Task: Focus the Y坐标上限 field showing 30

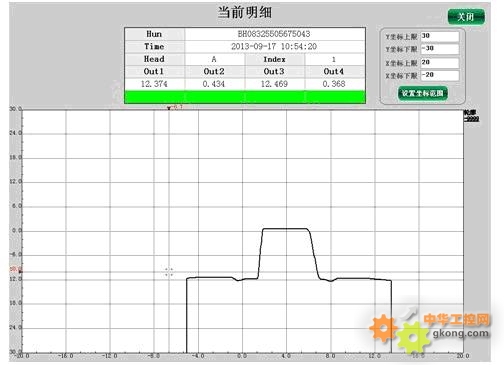Action: [x=440, y=36]
